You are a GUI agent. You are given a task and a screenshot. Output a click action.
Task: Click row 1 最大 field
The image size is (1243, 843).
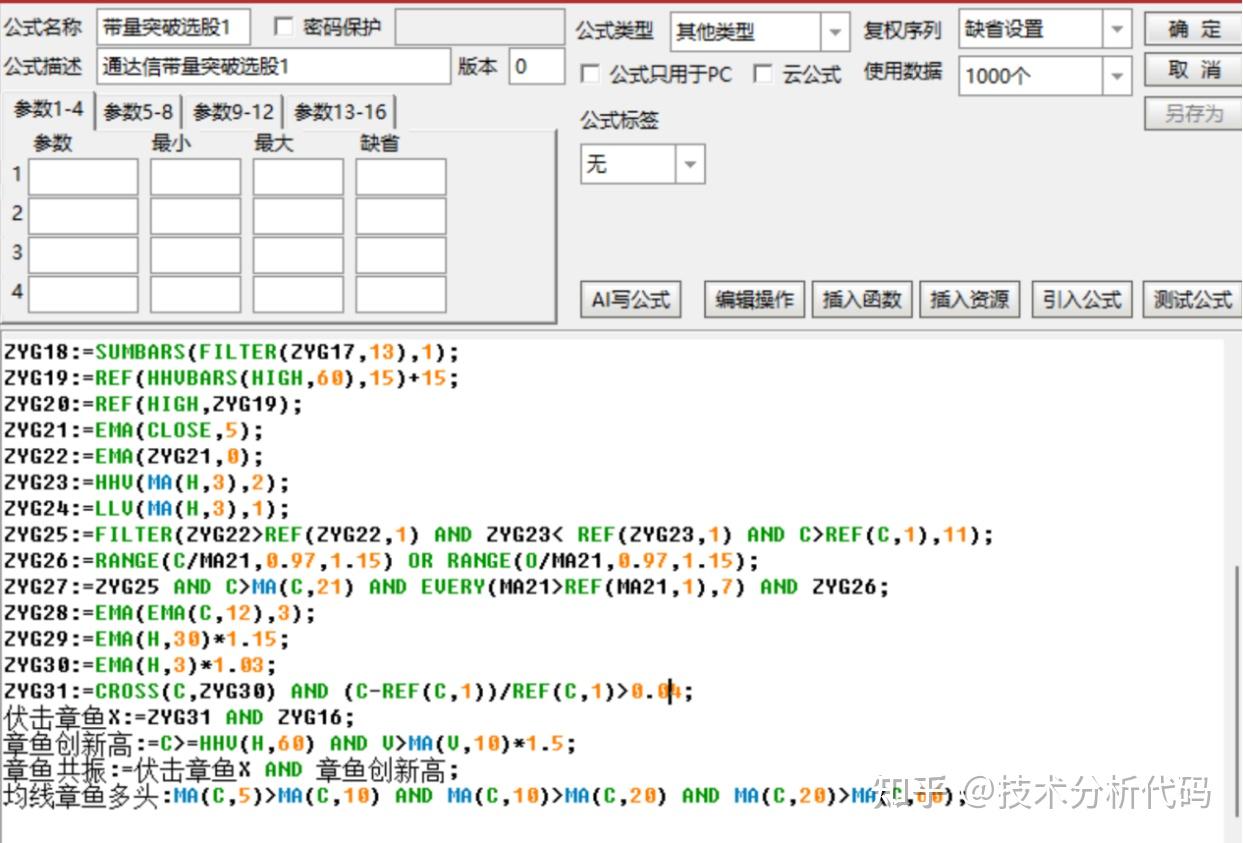point(298,177)
